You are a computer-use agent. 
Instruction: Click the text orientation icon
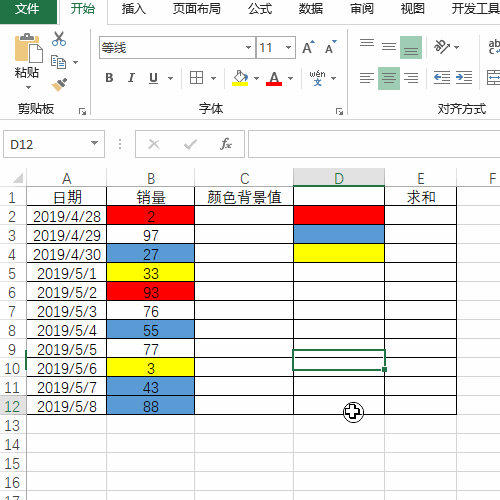[x=442, y=47]
